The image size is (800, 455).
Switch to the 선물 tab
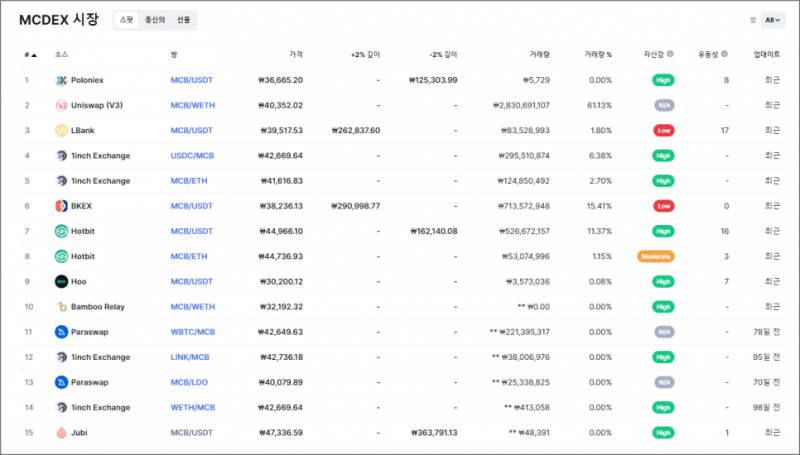pos(183,20)
